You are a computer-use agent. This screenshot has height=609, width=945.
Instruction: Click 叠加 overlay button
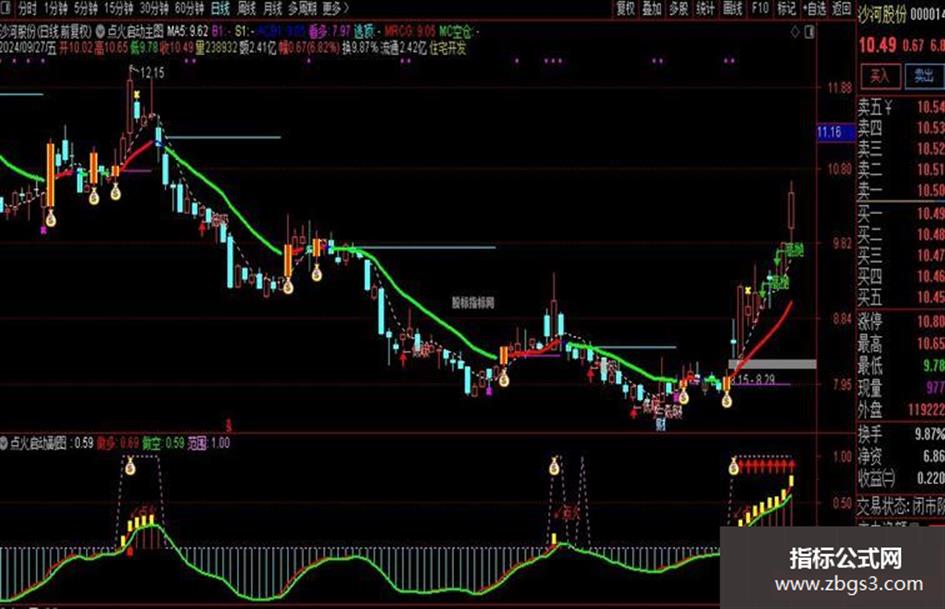pyautogui.click(x=651, y=8)
